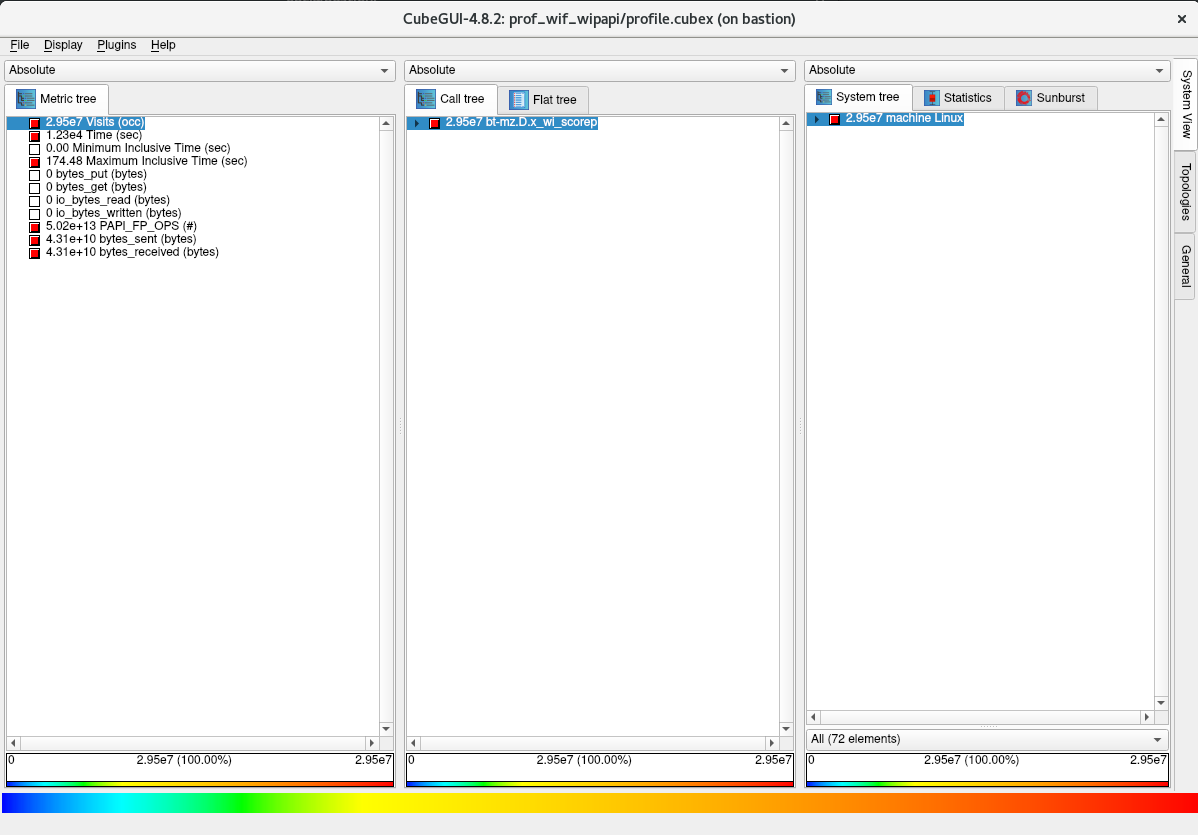This screenshot has width=1198, height=835.
Task: Click the Statistics tab icon
Action: click(x=932, y=98)
